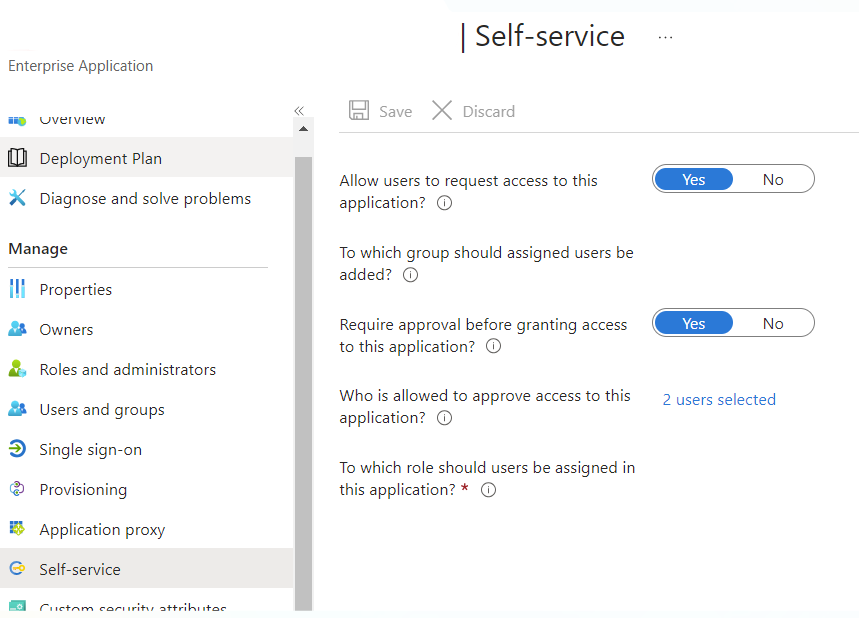The width and height of the screenshot is (859, 618).
Task: Go to Properties page
Action: pyautogui.click(x=146, y=289)
